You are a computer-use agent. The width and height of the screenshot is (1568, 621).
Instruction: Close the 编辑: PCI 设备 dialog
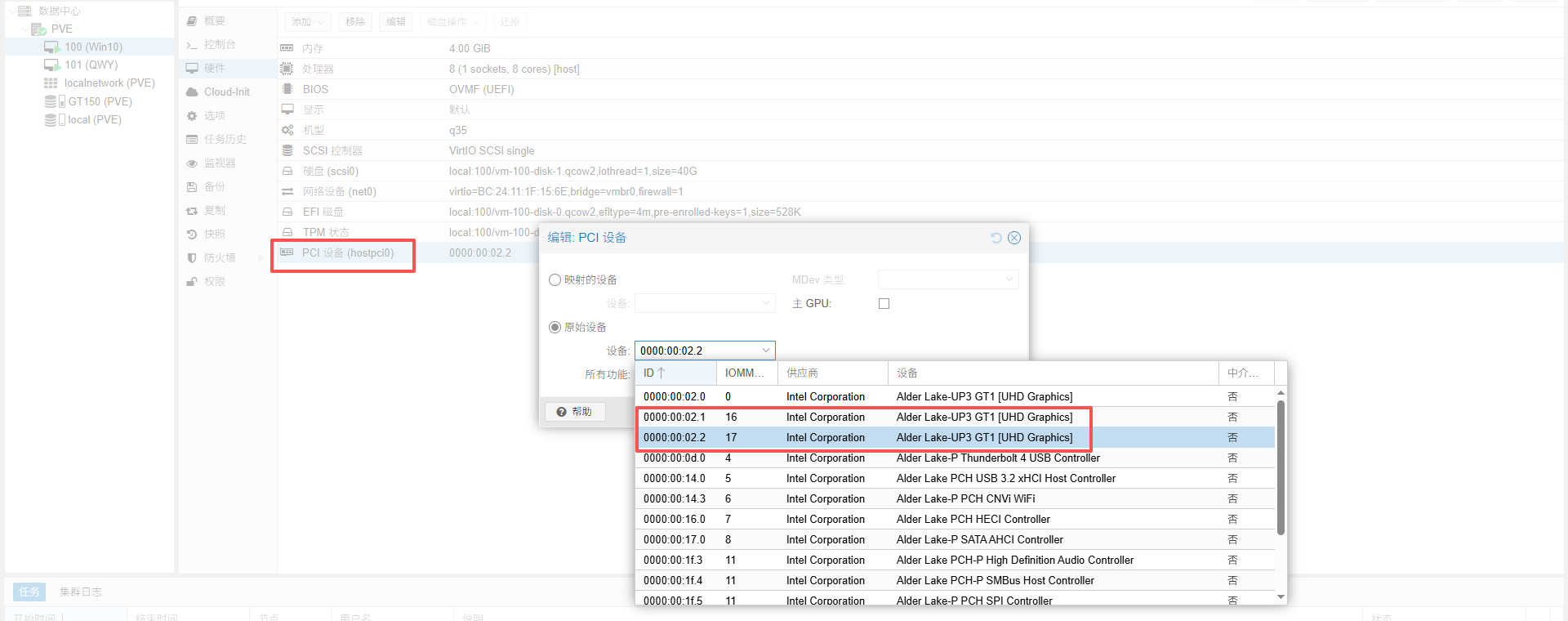[1014, 238]
